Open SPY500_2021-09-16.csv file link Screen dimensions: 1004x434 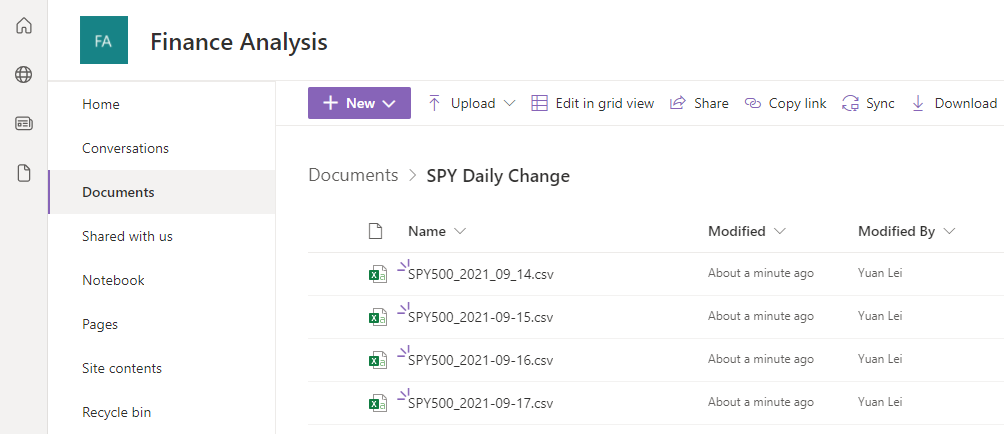click(x=480, y=360)
